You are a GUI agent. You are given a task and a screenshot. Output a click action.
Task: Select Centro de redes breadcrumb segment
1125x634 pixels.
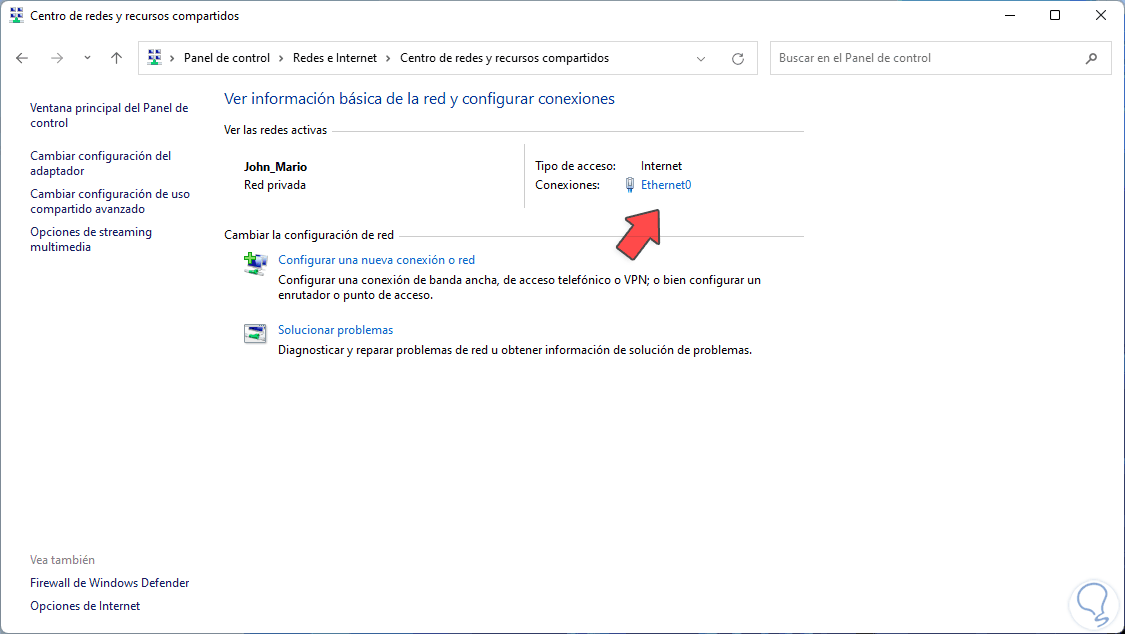click(x=504, y=58)
